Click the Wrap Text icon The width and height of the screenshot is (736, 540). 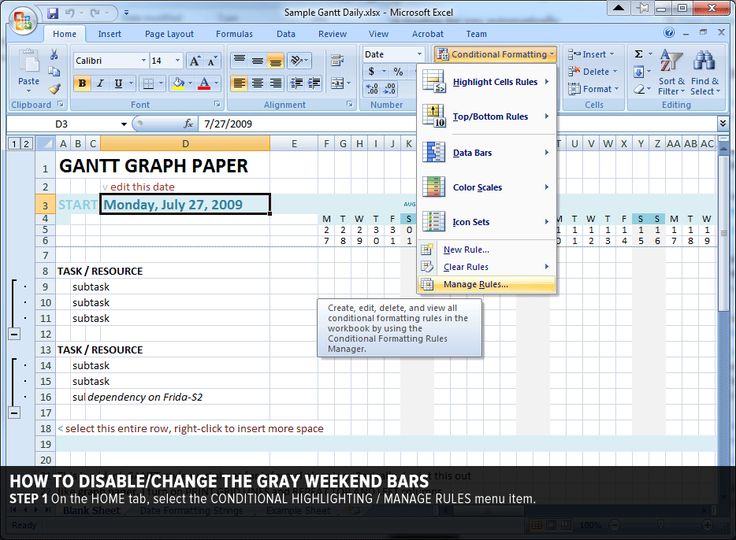coord(337,60)
